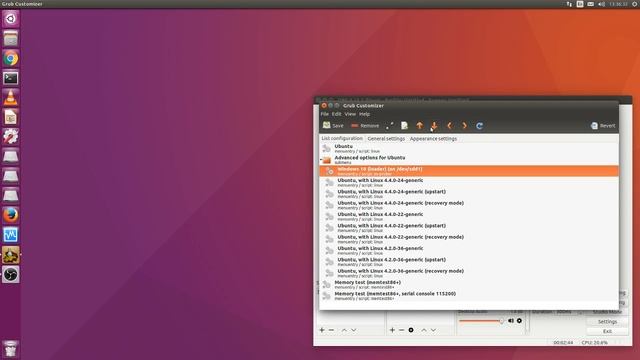
Task: Select the top Ubuntu menuentry row
Action: [x=469, y=148]
